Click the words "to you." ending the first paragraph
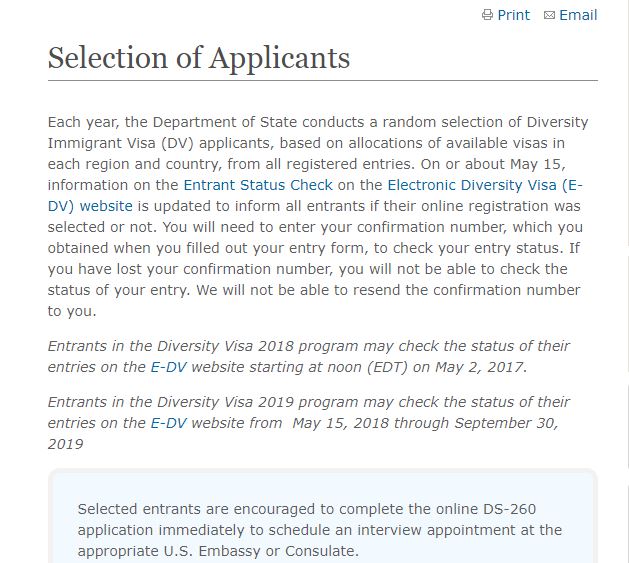This screenshot has height=563, width=629. (x=72, y=311)
